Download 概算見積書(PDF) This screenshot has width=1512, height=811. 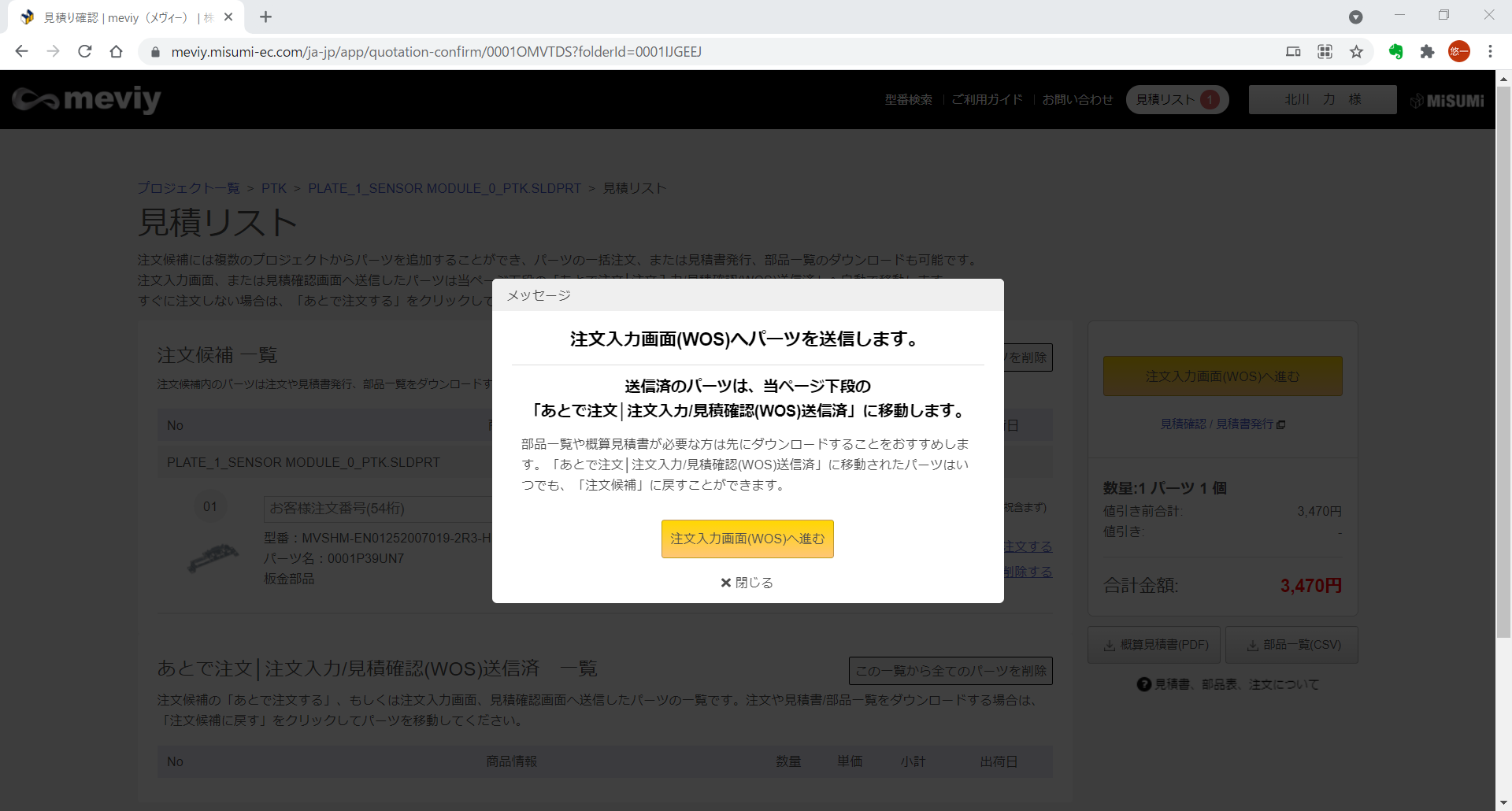point(1154,645)
